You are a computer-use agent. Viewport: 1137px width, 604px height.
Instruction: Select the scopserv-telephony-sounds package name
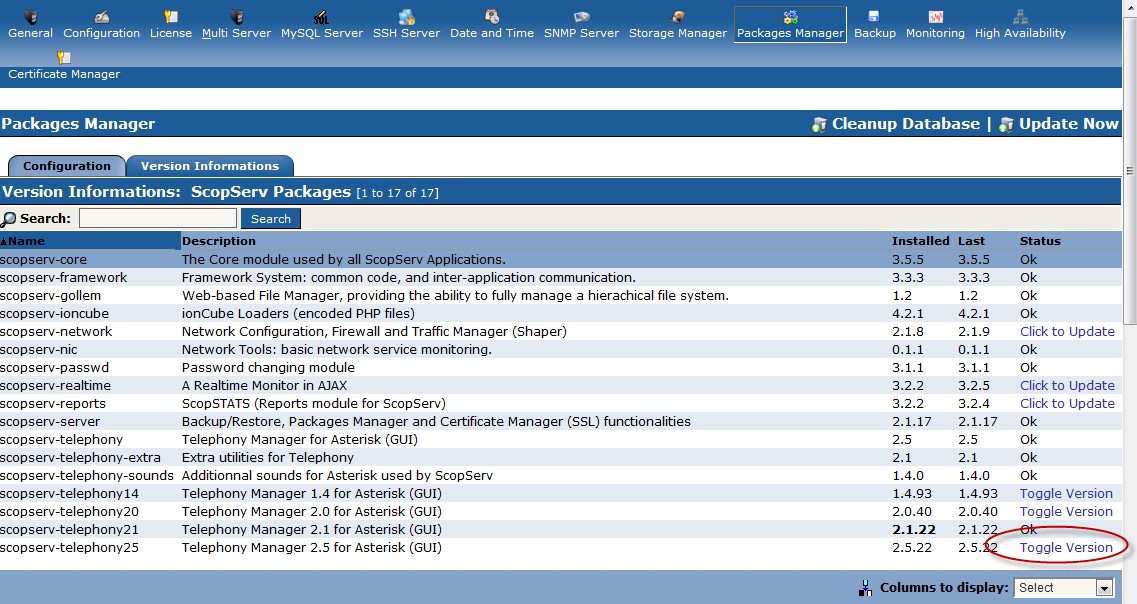click(x=87, y=476)
